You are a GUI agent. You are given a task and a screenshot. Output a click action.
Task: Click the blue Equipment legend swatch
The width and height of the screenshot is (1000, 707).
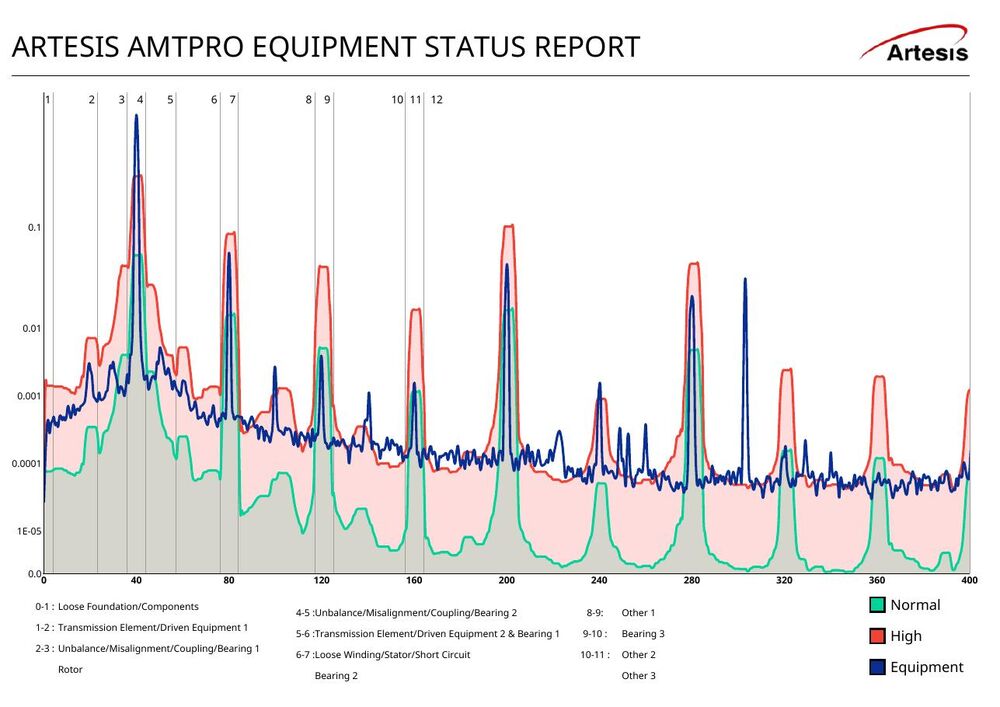pos(878,667)
